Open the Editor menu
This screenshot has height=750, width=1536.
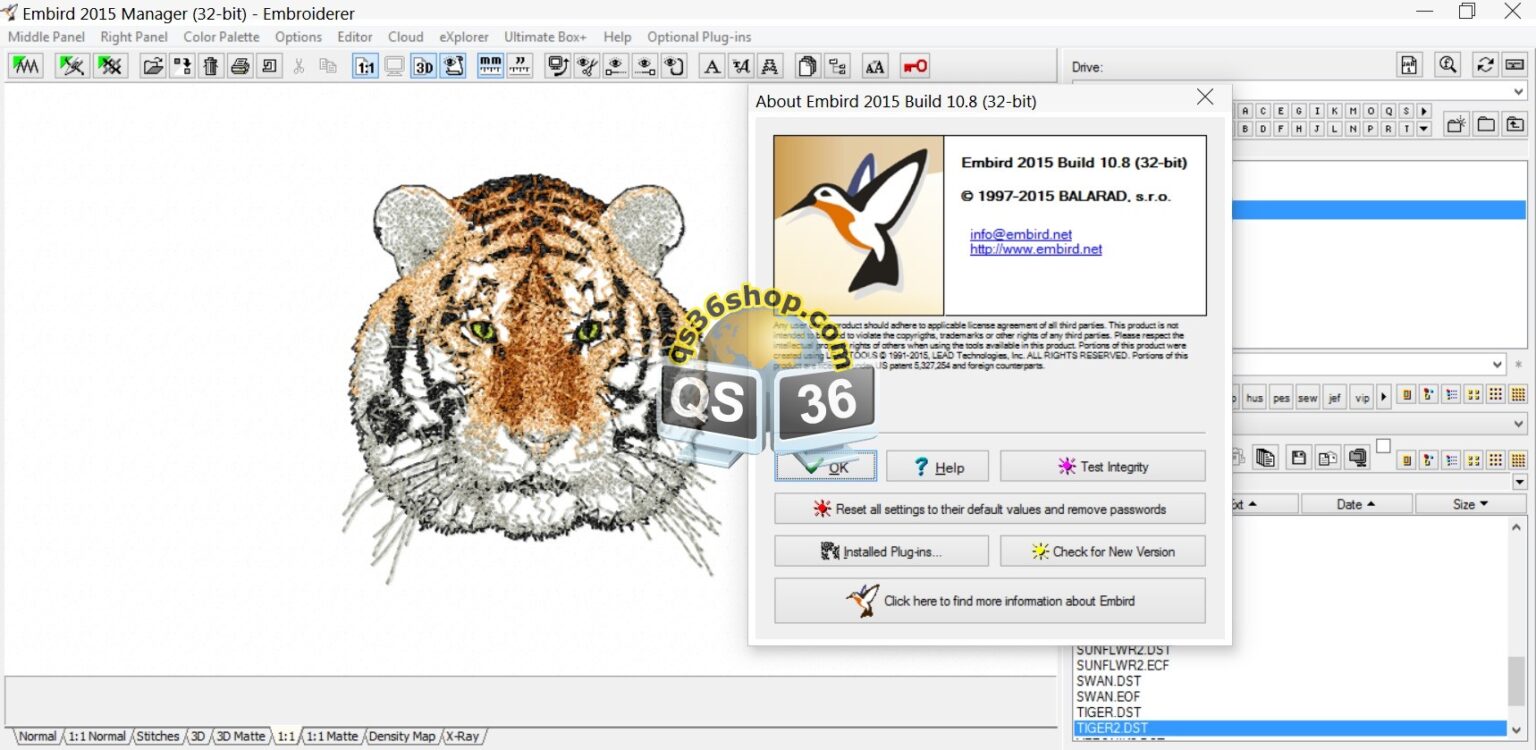coord(355,37)
